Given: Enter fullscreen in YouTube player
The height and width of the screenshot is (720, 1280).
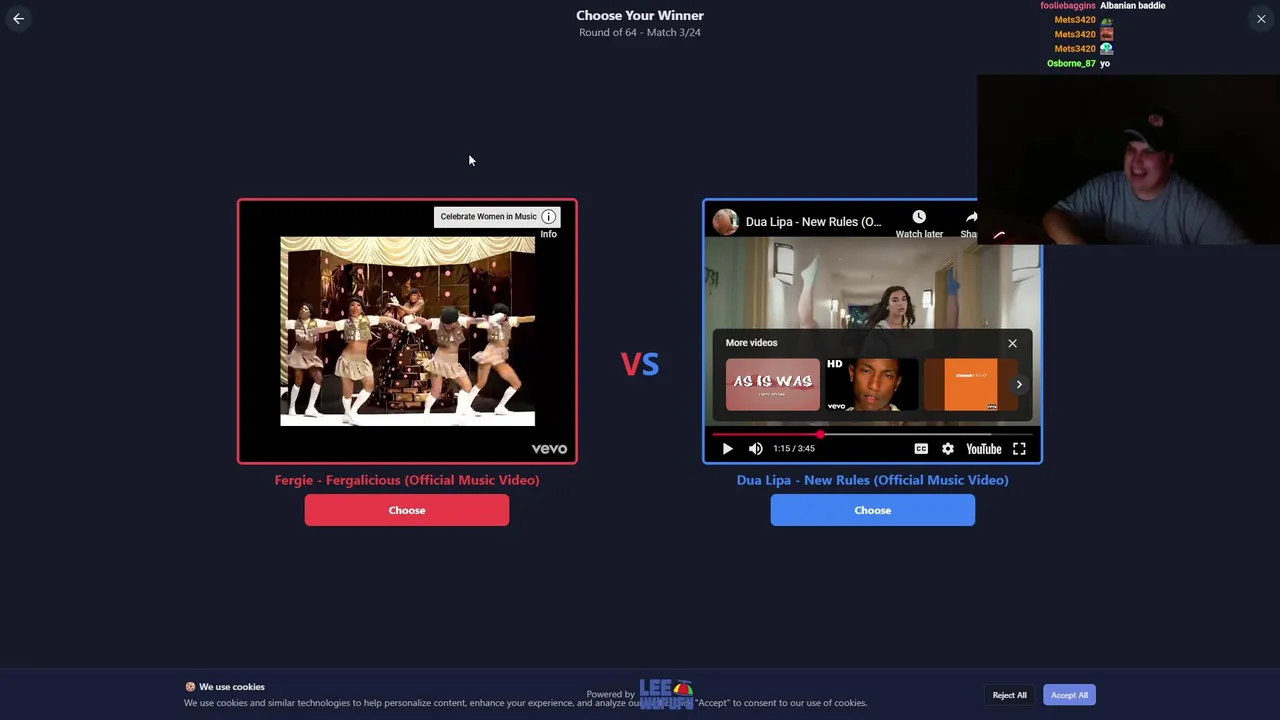Looking at the screenshot, I should coord(1019,449).
